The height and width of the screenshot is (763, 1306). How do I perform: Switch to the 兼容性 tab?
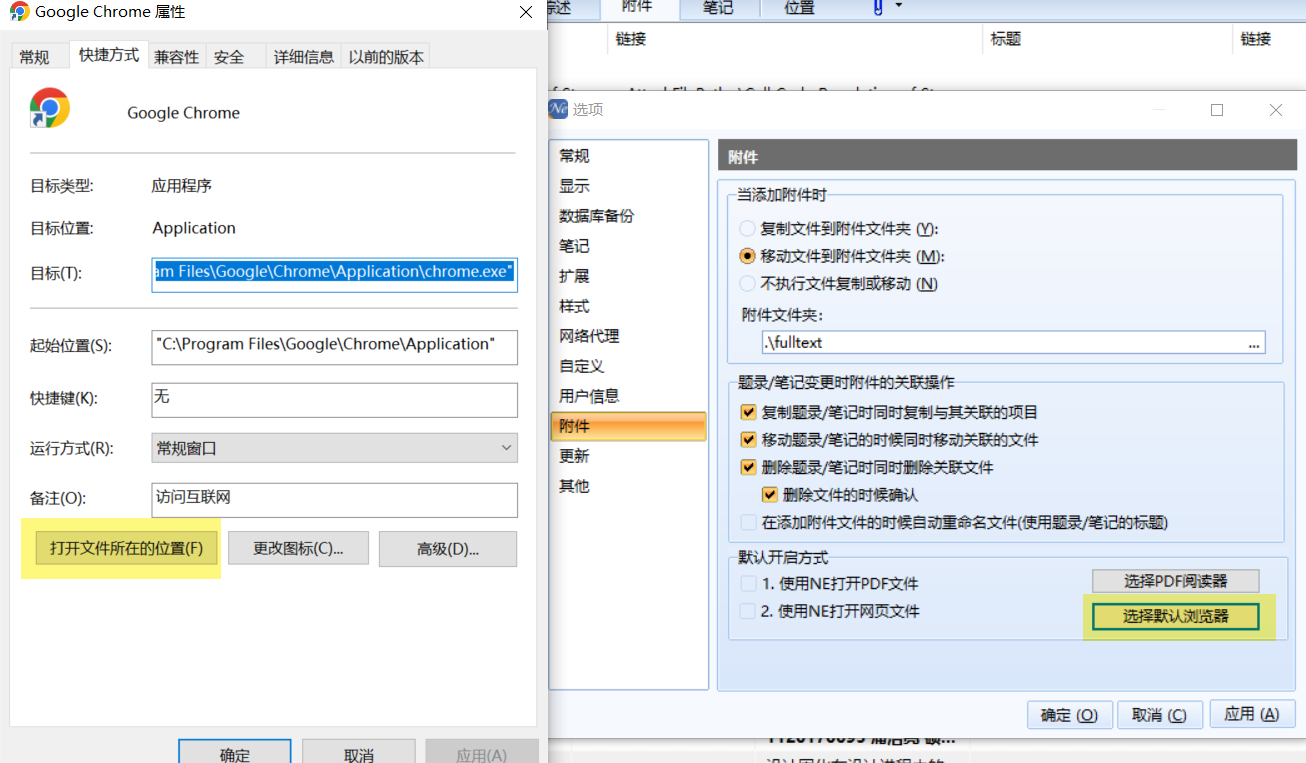[176, 57]
